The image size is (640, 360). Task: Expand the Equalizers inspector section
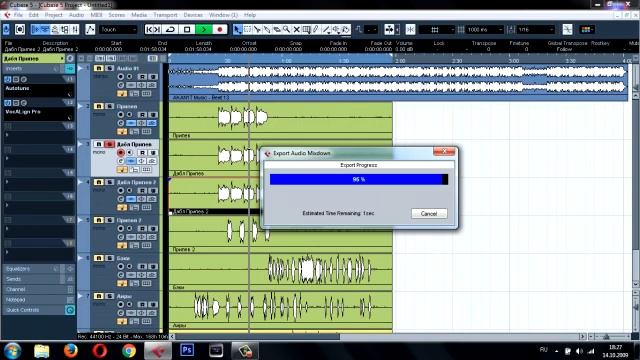[x=38, y=269]
